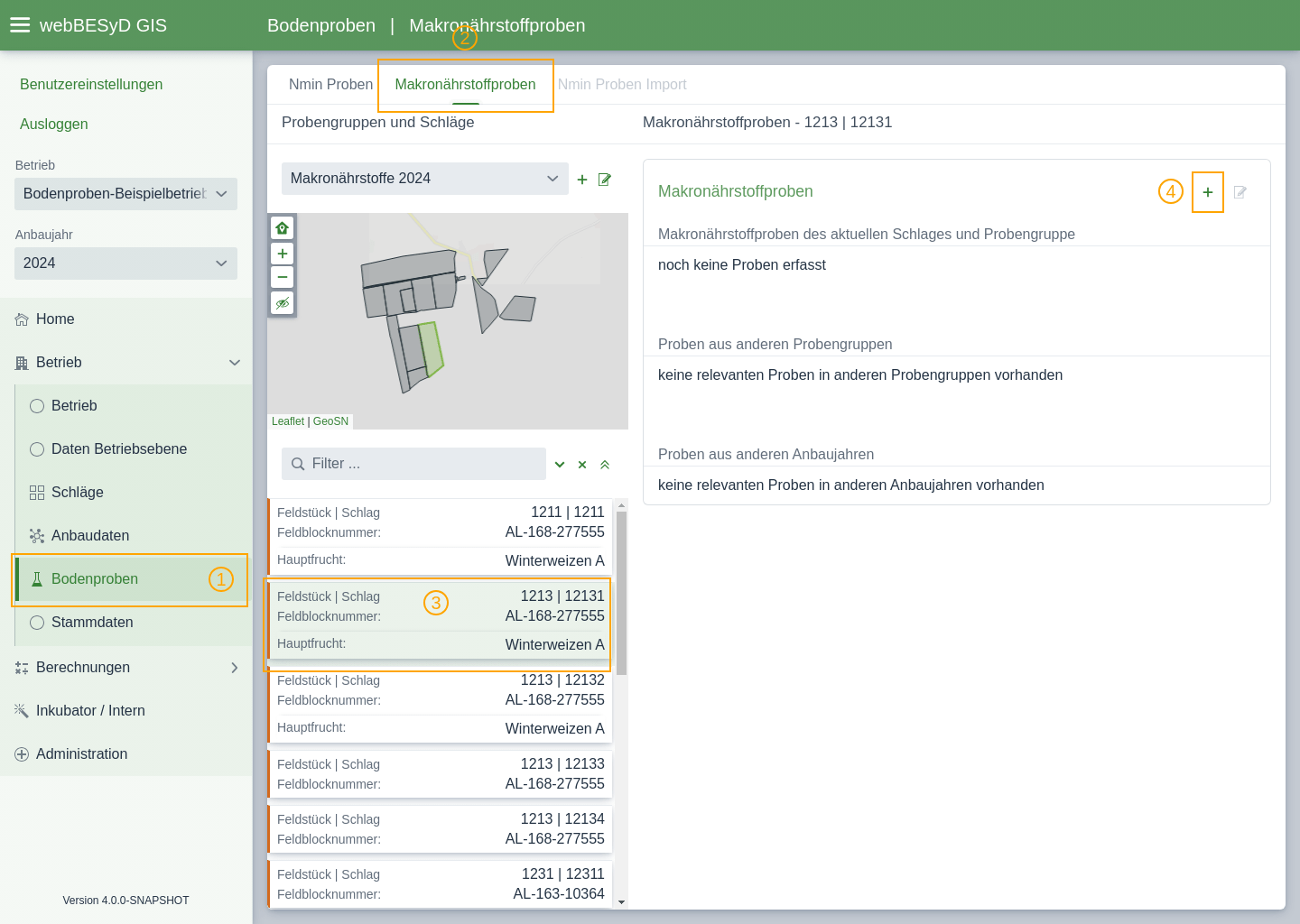Toggle map layer visibility eye icon
This screenshot has width=1300, height=924.
(x=283, y=303)
